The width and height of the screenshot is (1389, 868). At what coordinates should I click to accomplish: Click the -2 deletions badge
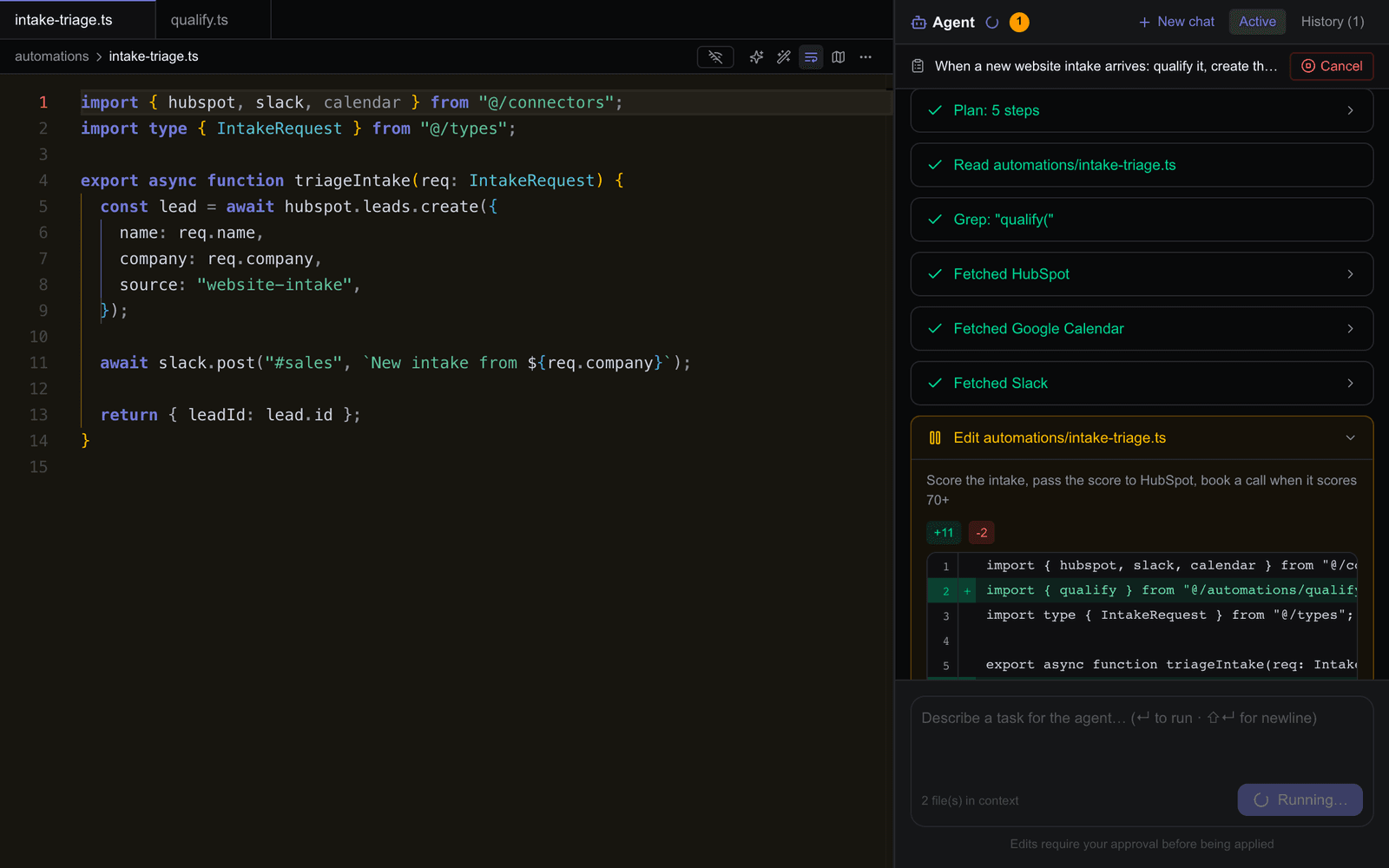pos(981,533)
